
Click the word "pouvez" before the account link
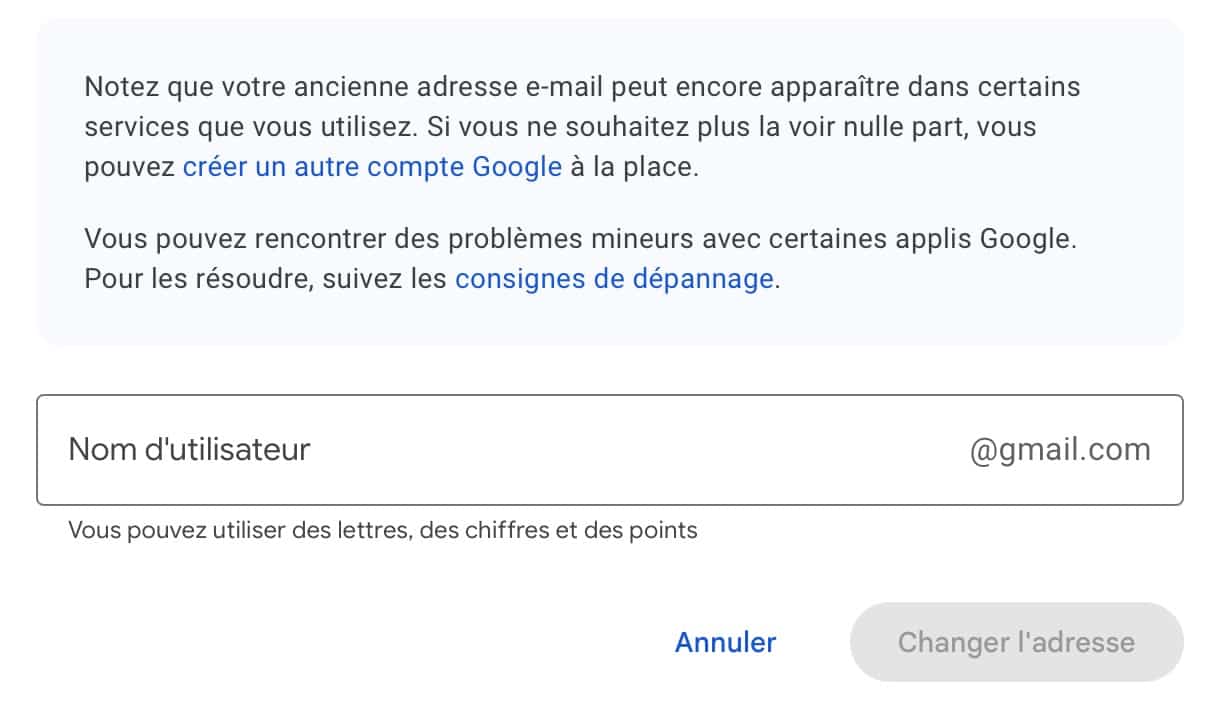[130, 167]
